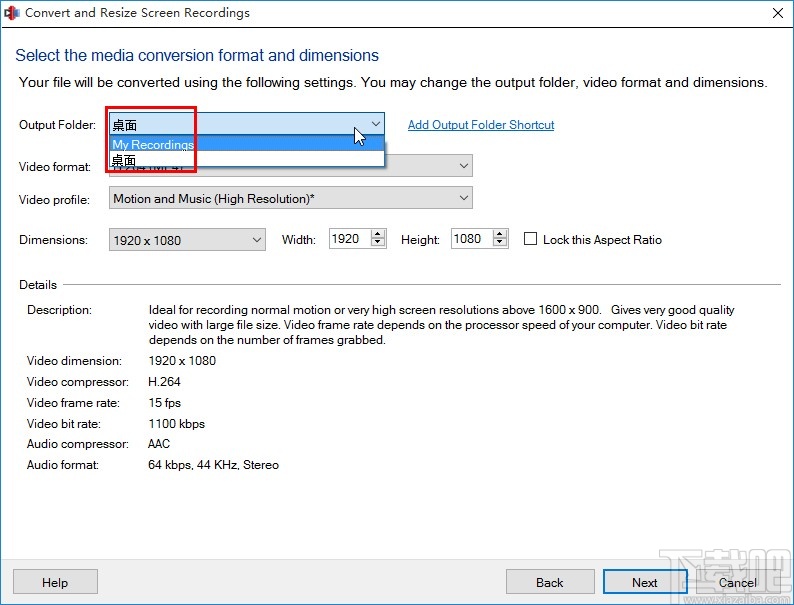The image size is (794, 605).
Task: Click the Help button
Action: pyautogui.click(x=55, y=582)
